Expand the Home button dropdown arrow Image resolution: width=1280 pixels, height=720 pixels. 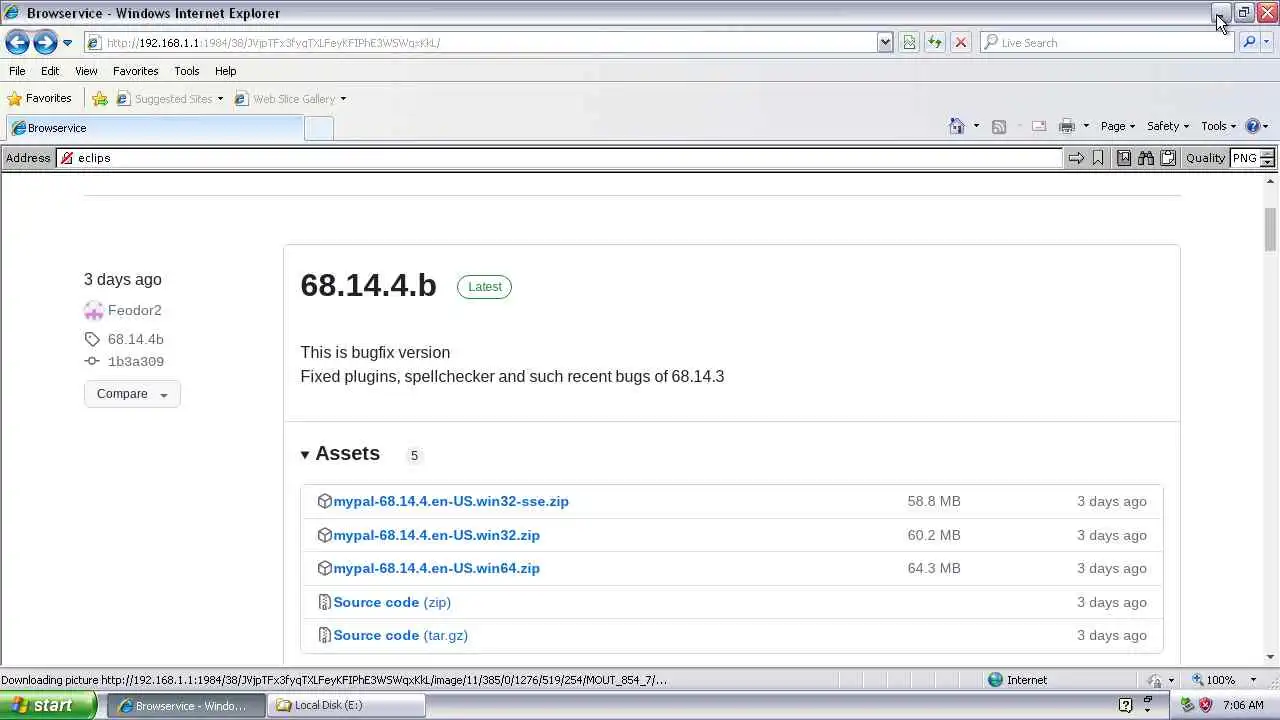976,127
